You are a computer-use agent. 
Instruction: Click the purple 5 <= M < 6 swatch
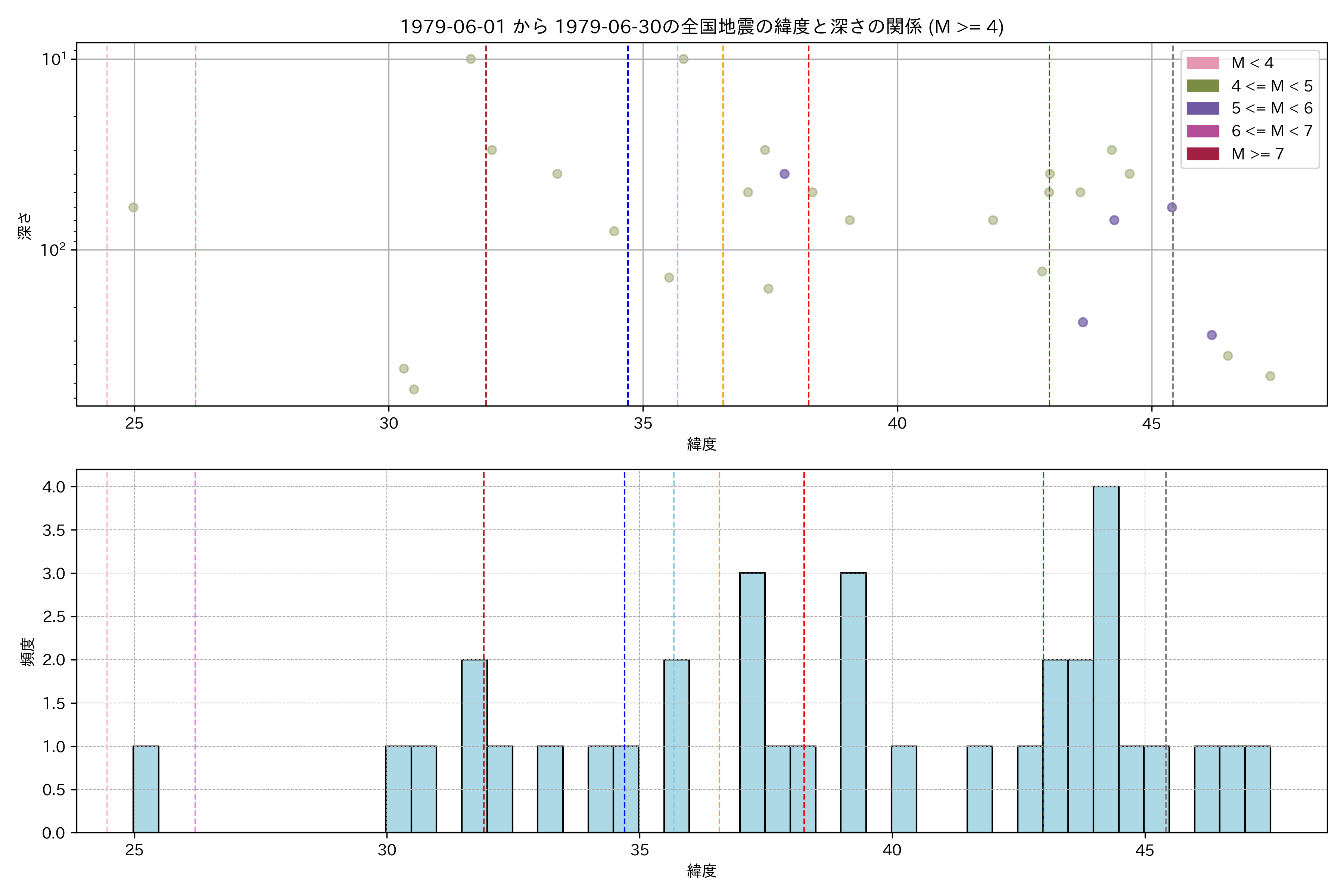click(x=1202, y=109)
